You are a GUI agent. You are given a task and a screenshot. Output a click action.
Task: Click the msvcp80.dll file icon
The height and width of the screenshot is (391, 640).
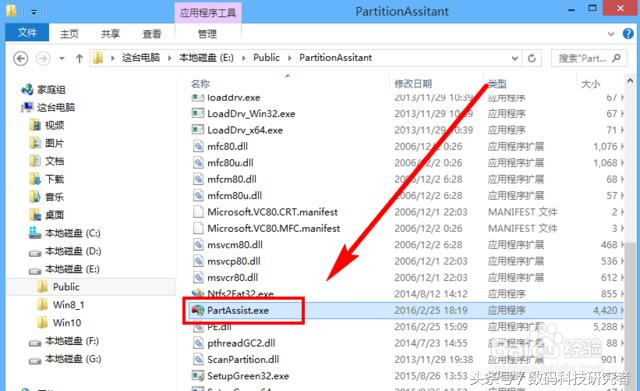[198, 261]
